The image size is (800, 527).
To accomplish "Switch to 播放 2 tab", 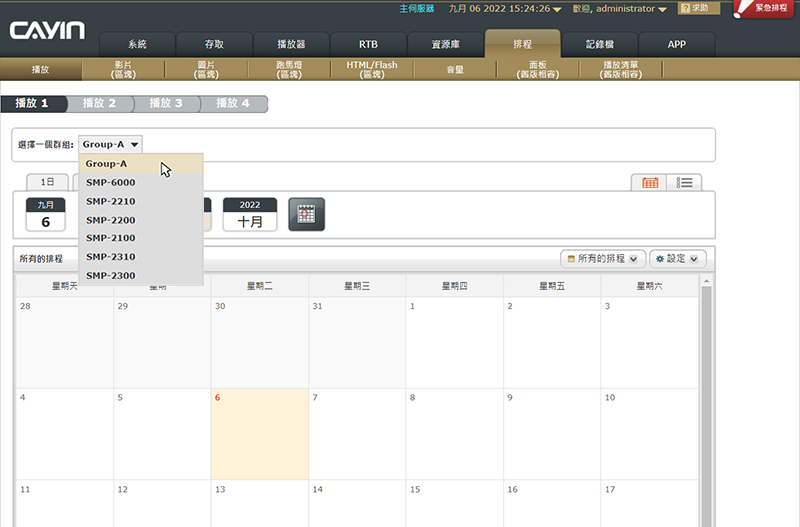I will 100,104.
